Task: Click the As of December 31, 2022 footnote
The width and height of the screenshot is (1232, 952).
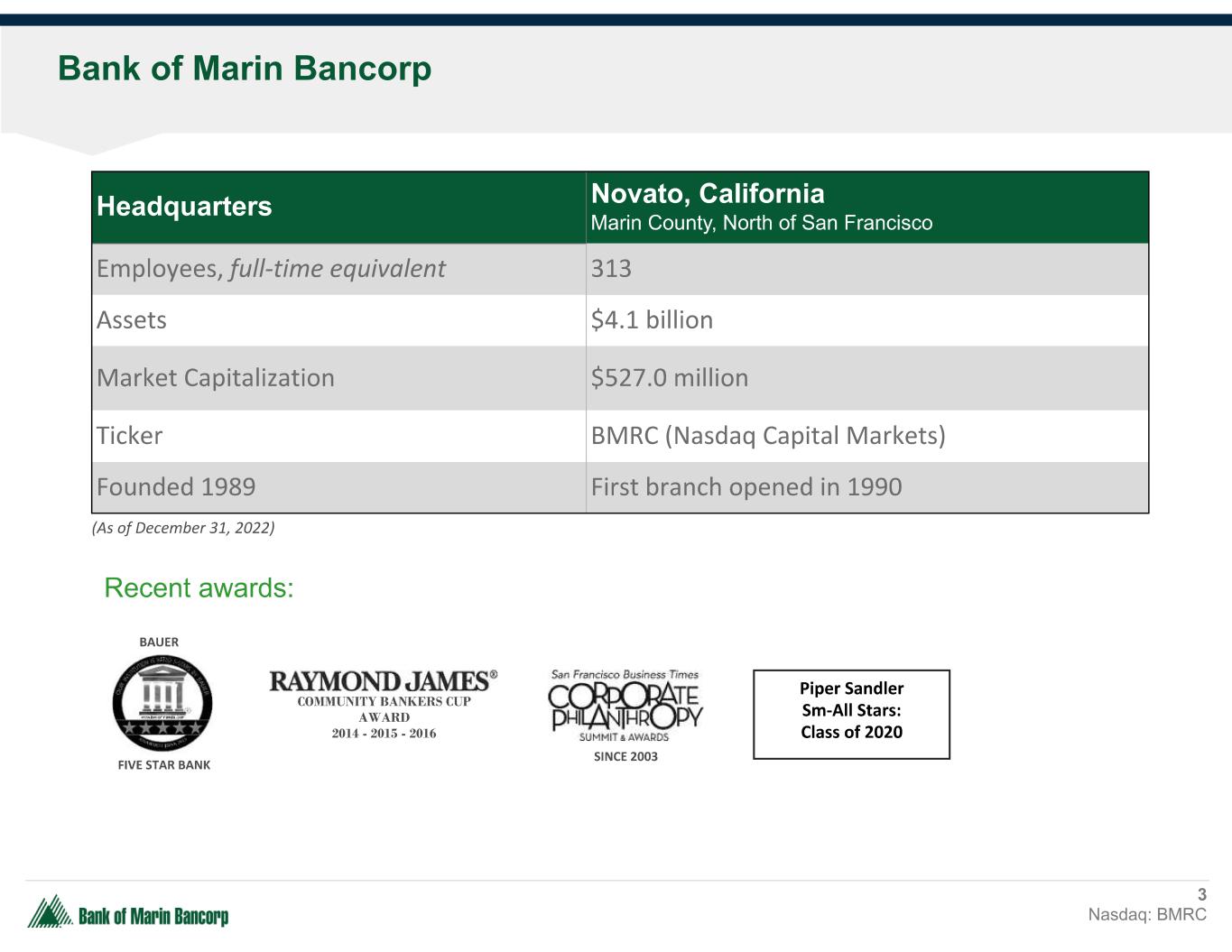Action: pos(183,528)
